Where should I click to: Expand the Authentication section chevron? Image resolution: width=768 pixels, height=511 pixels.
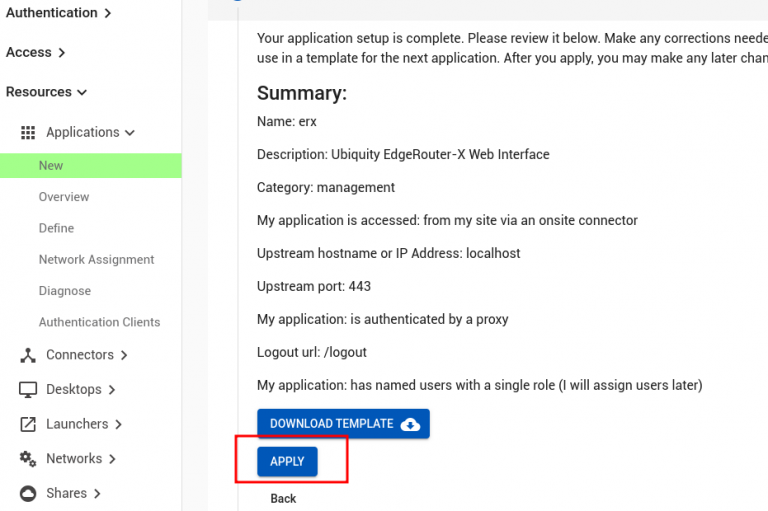(x=107, y=13)
